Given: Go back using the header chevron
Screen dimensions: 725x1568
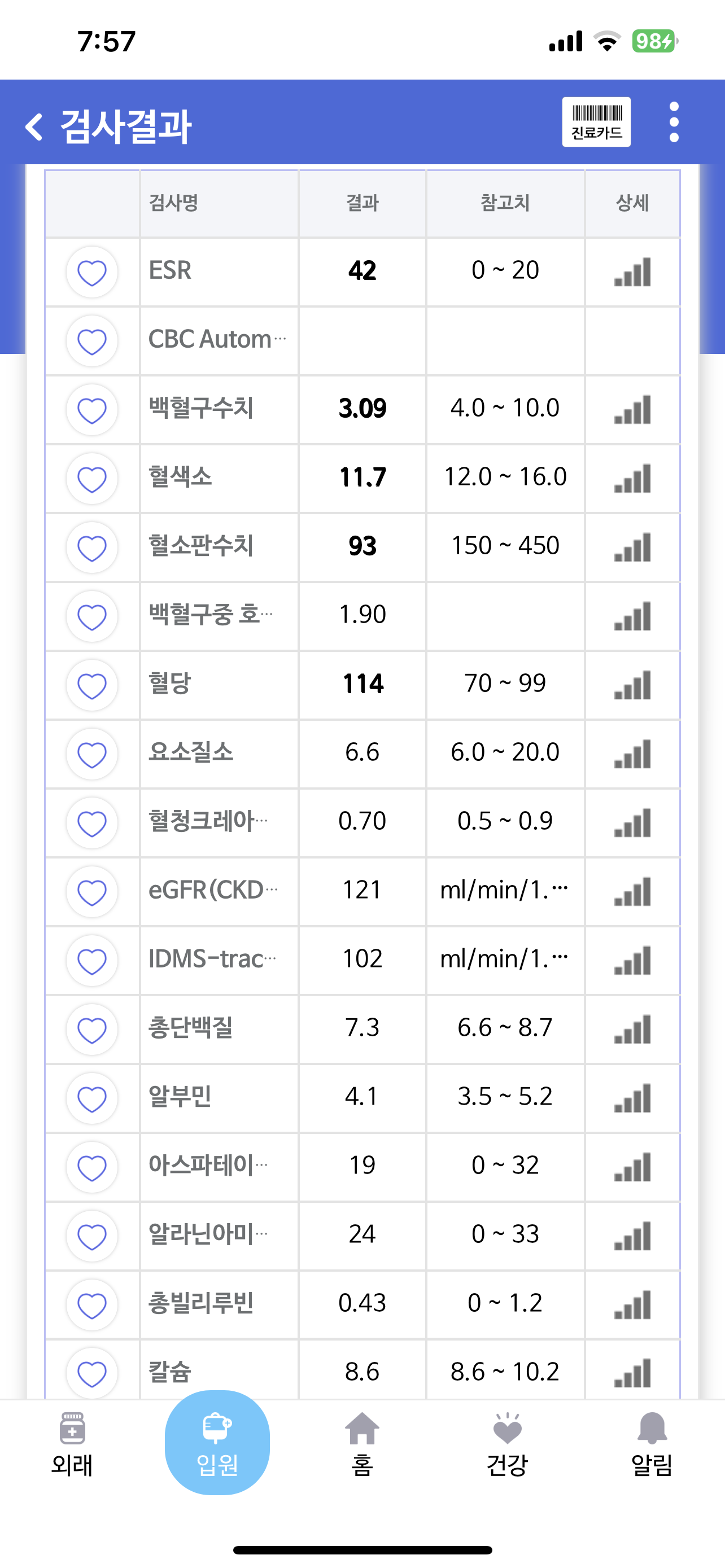Looking at the screenshot, I should tap(34, 126).
